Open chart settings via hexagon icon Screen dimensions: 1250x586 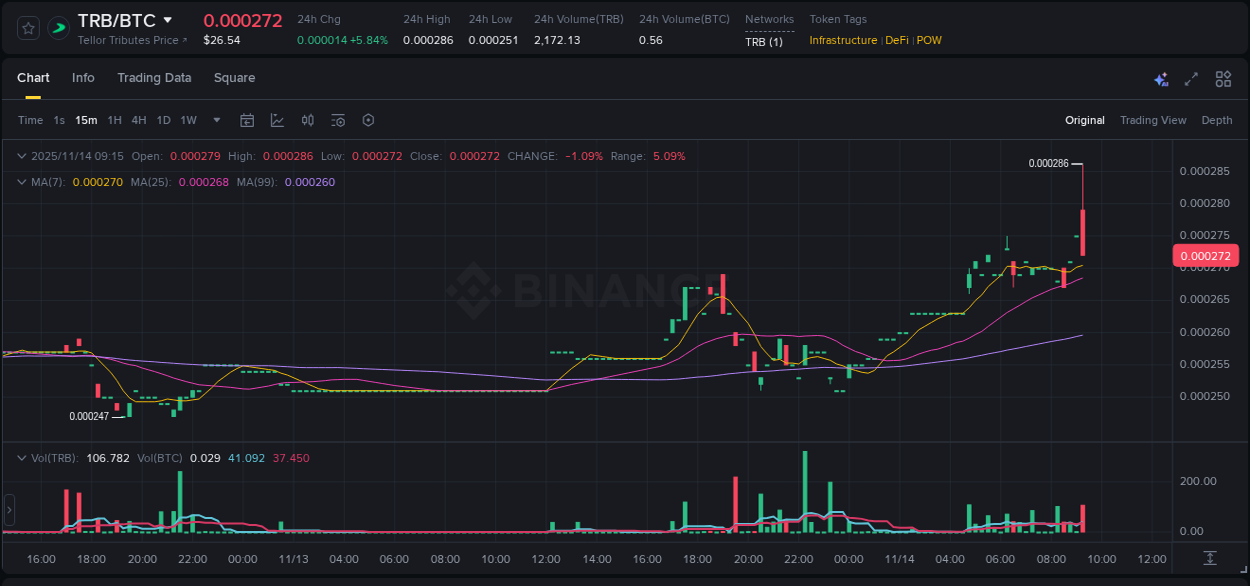368,120
